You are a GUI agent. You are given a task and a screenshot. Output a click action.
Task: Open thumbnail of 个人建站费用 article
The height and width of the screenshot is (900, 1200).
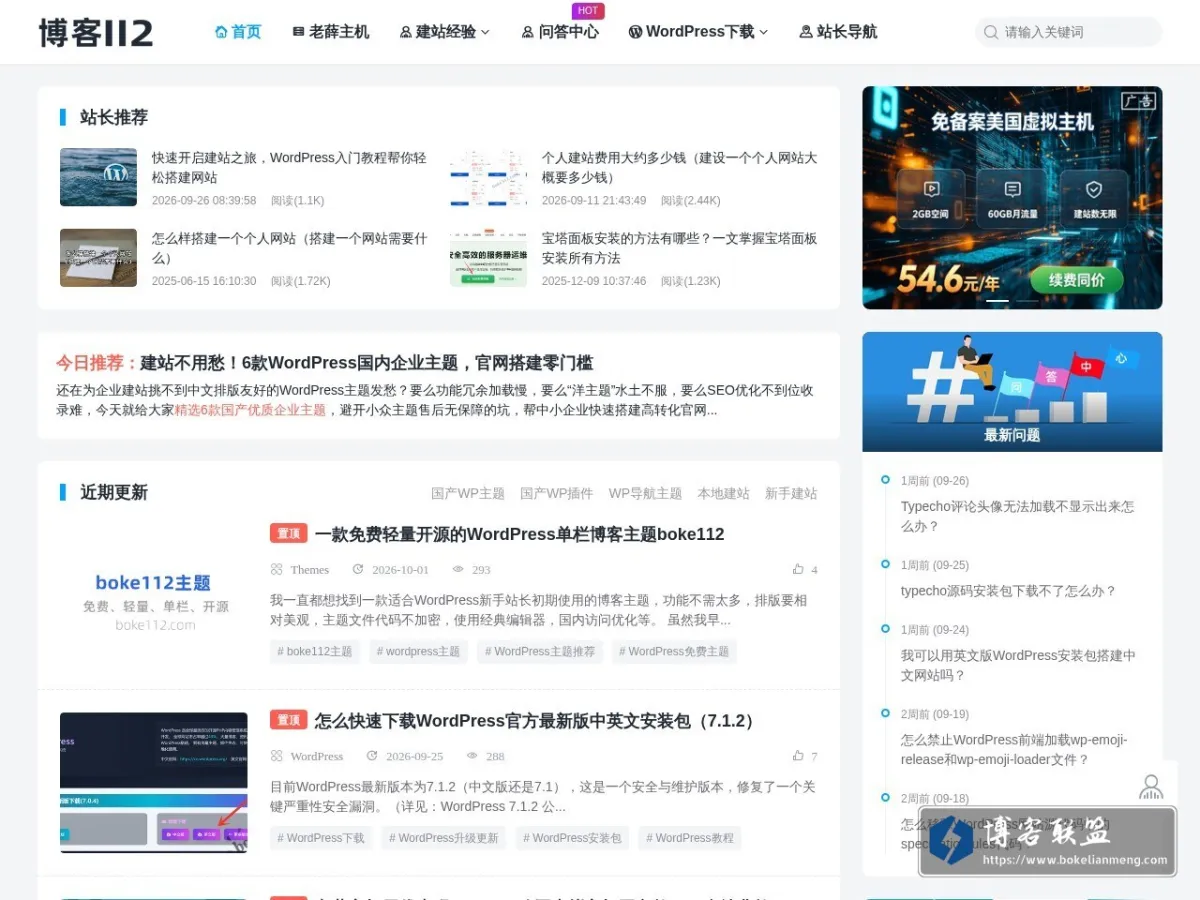(x=488, y=177)
